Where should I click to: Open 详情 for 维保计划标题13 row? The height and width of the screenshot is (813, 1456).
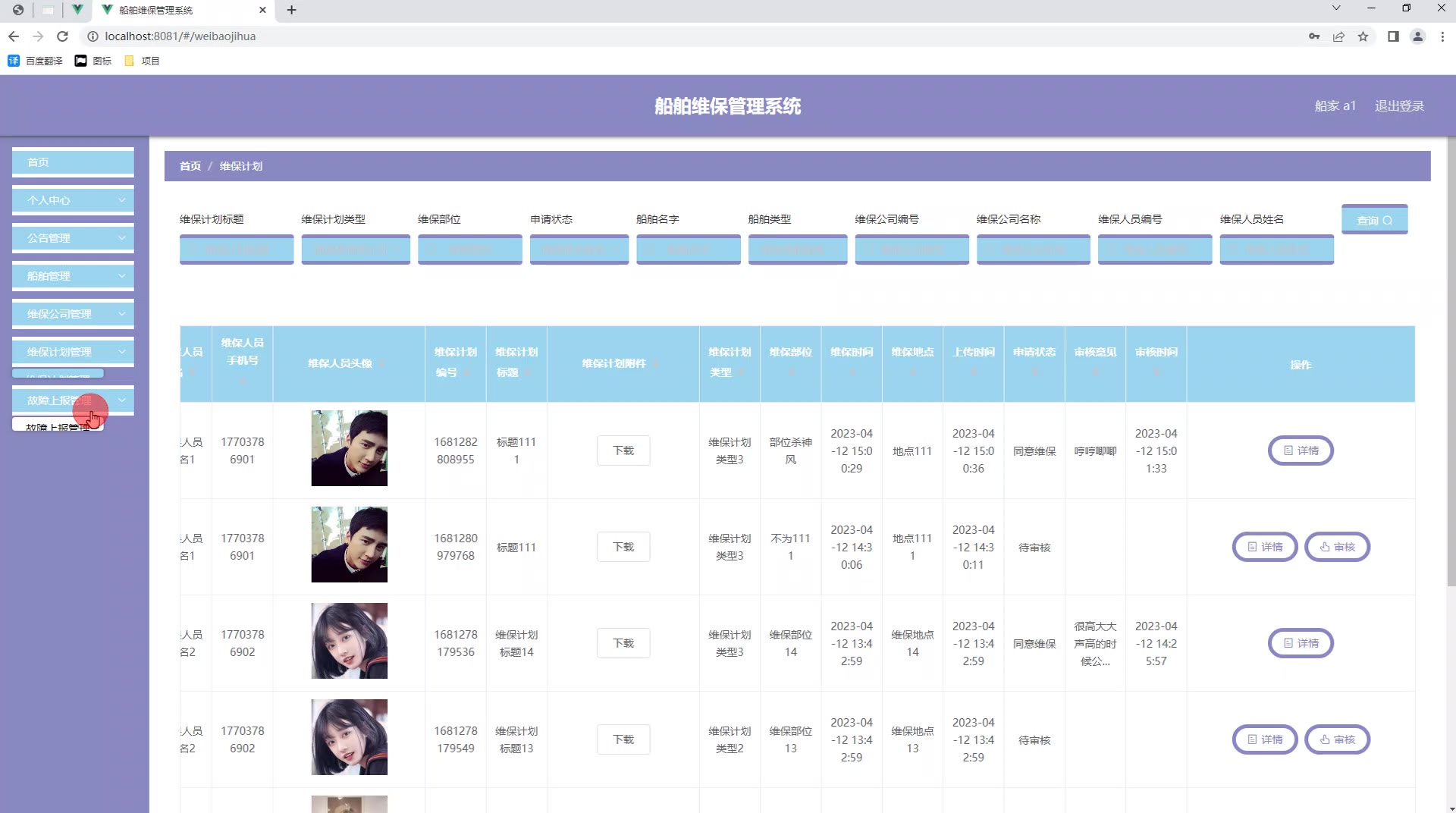(1265, 739)
